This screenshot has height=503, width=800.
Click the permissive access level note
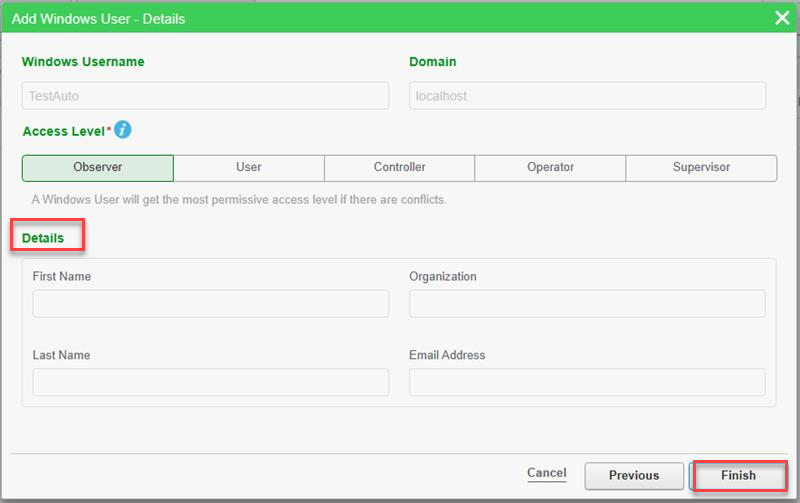point(239,199)
